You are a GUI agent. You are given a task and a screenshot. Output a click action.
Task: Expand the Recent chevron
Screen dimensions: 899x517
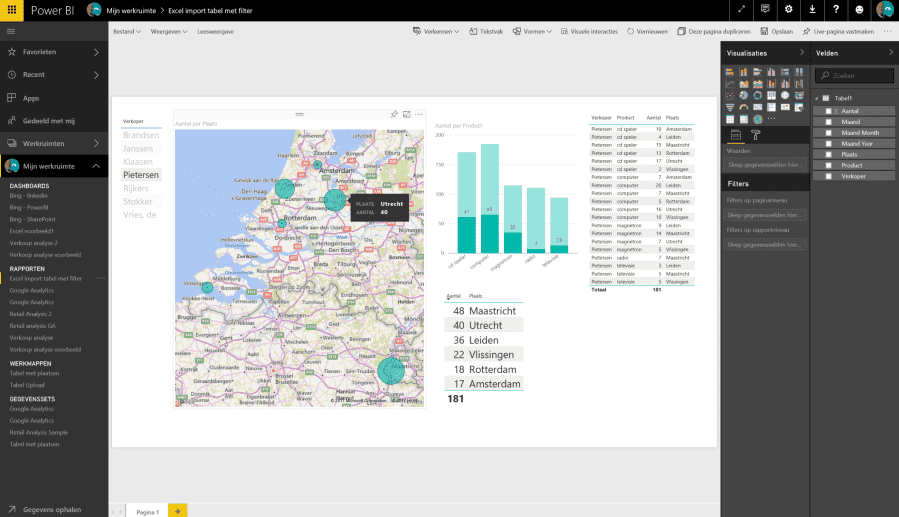(x=96, y=75)
